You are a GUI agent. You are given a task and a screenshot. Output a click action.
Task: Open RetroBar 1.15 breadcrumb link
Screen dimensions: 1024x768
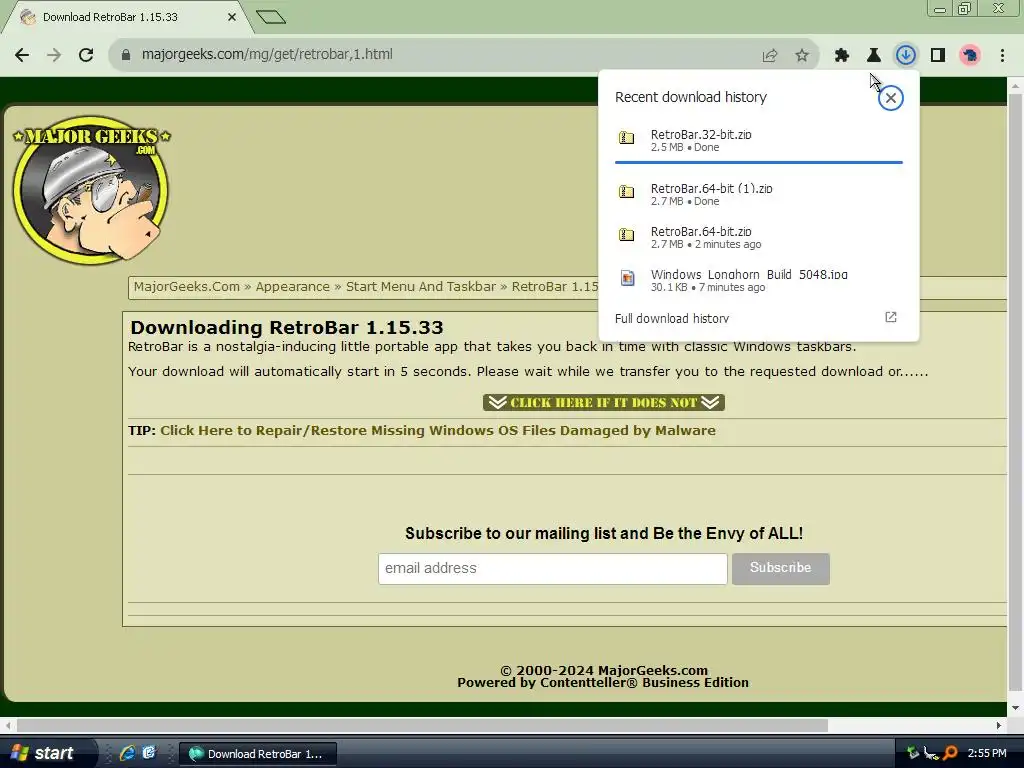tap(554, 287)
